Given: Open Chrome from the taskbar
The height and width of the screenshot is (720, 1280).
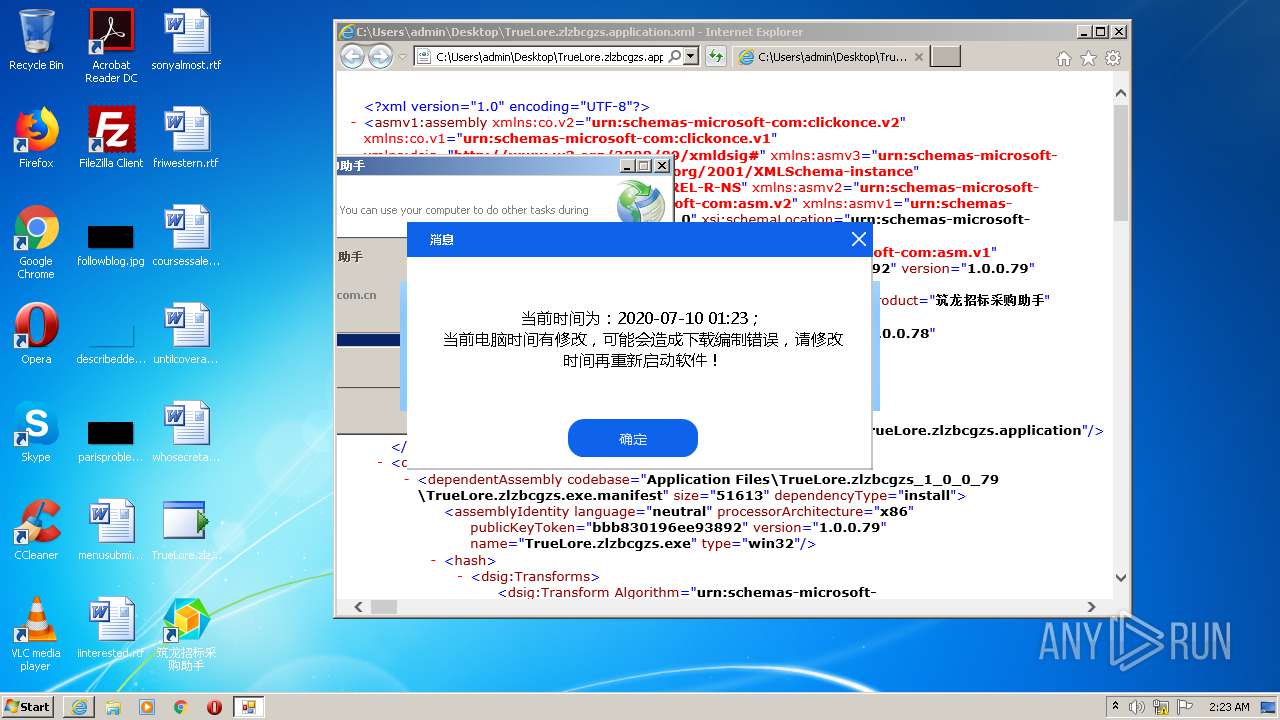Looking at the screenshot, I should (180, 706).
